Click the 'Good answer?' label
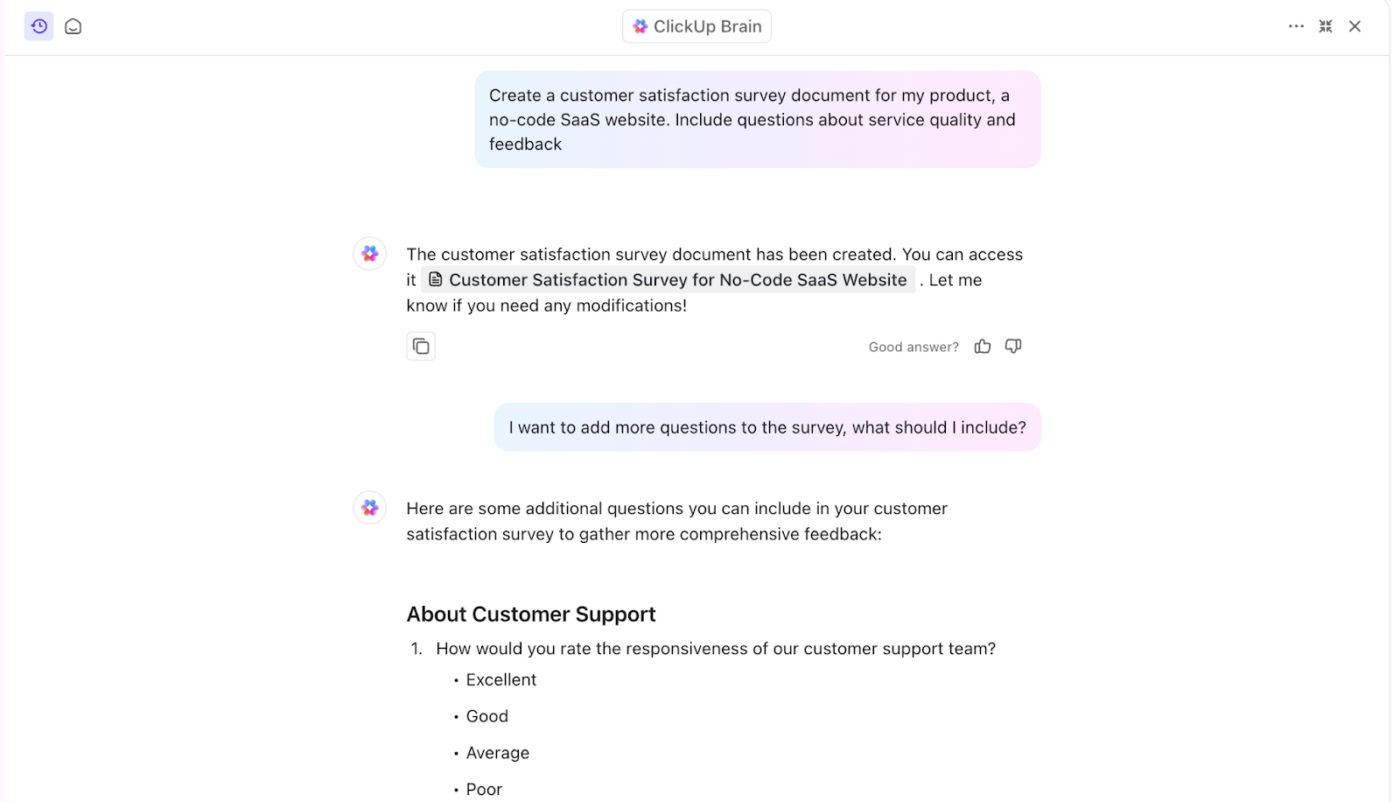The width and height of the screenshot is (1400, 802). click(x=913, y=347)
